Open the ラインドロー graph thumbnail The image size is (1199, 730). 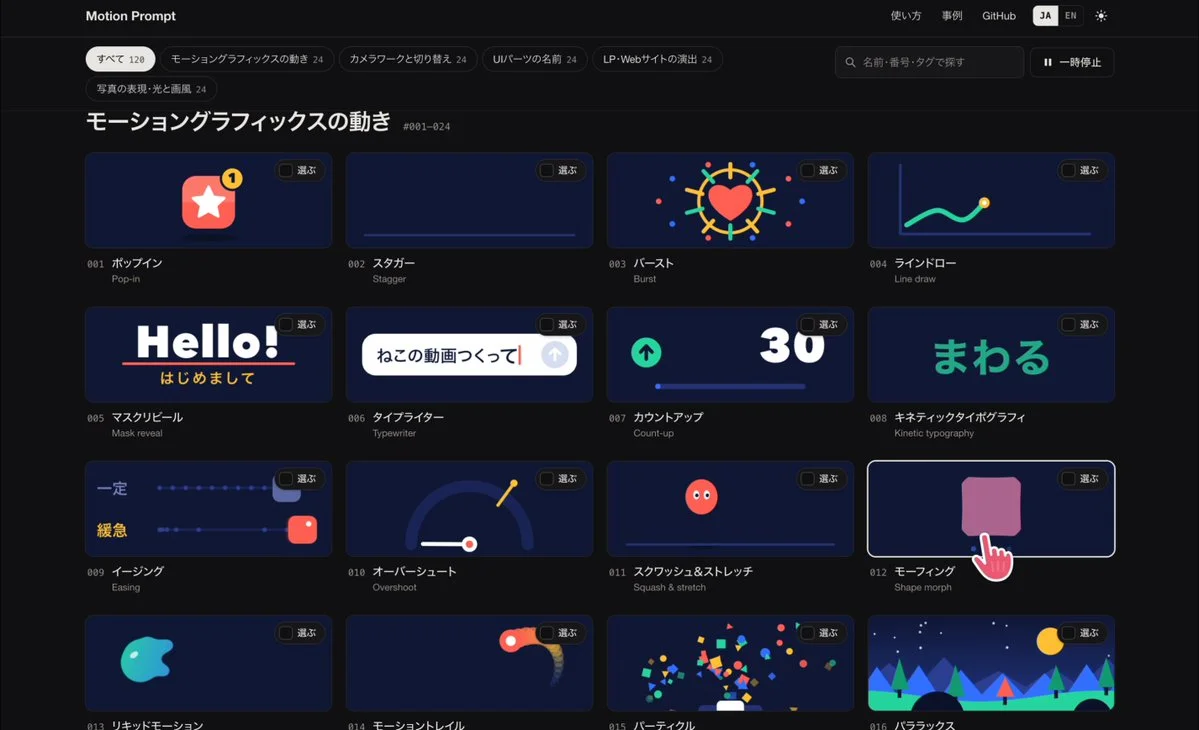[x=991, y=201]
